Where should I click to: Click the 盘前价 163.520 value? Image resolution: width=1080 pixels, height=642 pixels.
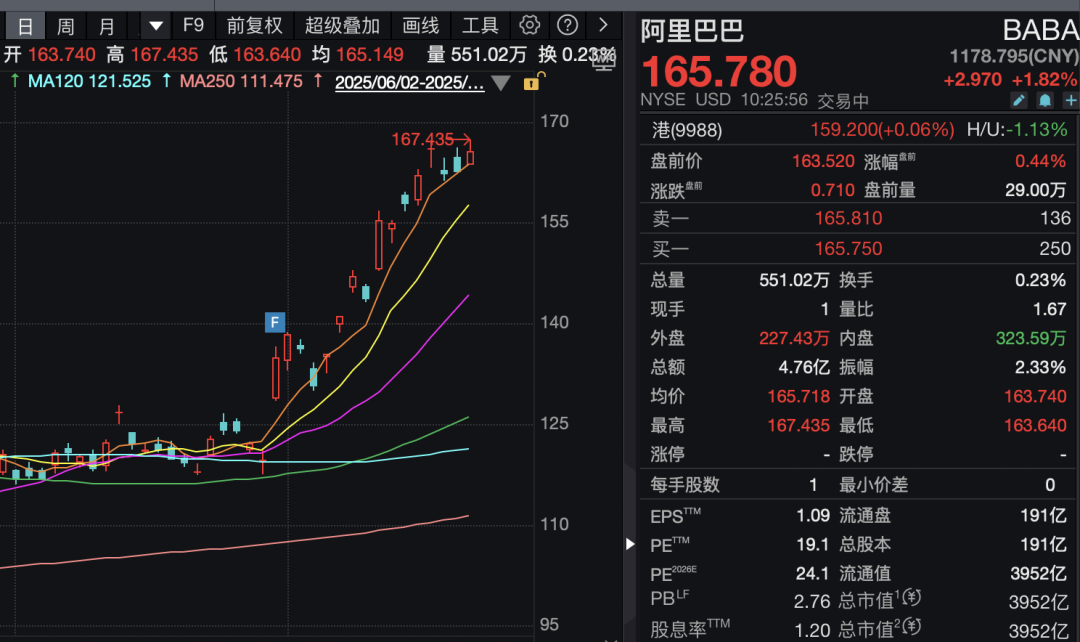pyautogui.click(x=823, y=161)
